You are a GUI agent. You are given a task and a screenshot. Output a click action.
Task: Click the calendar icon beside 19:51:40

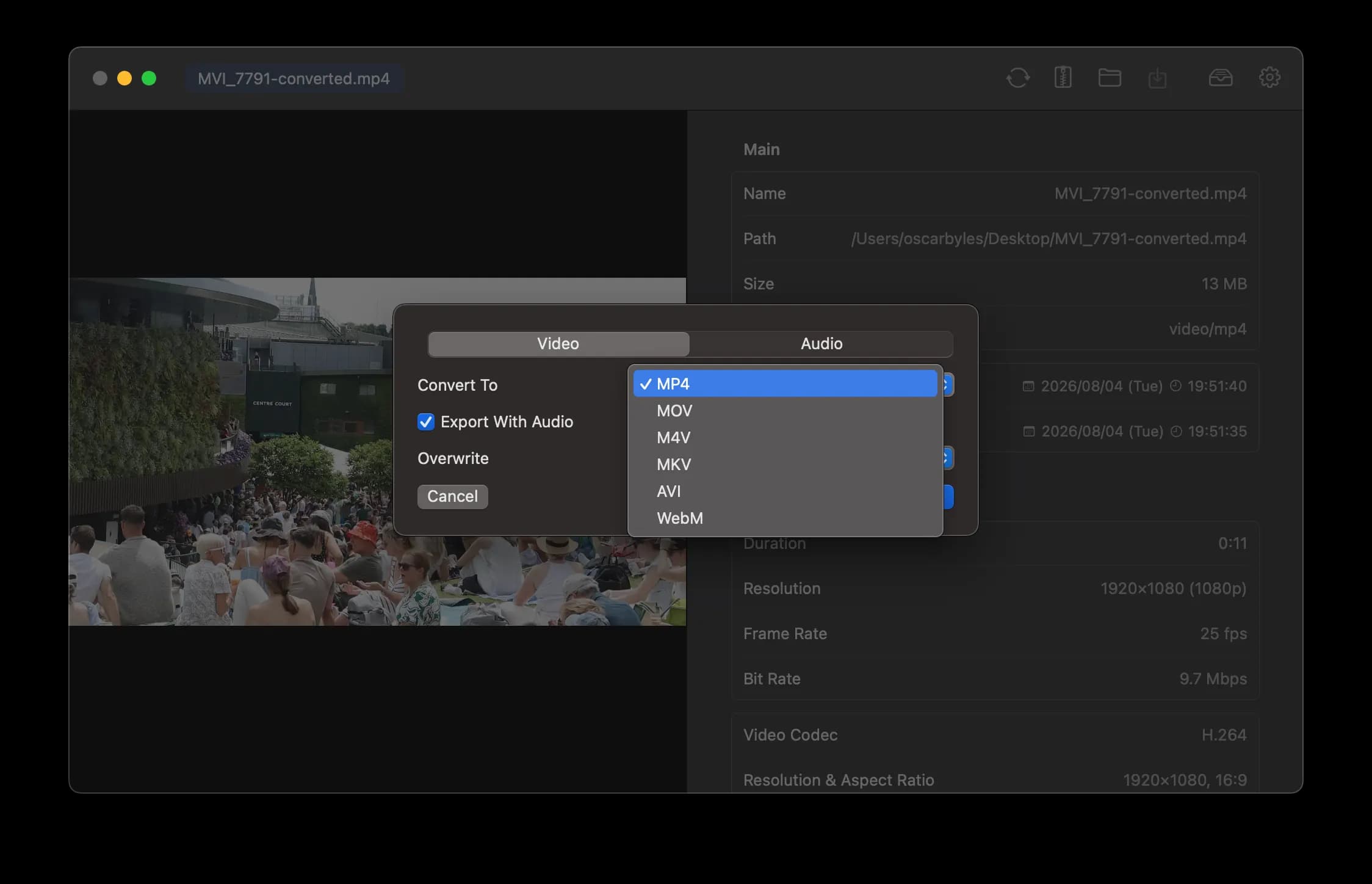point(1028,386)
